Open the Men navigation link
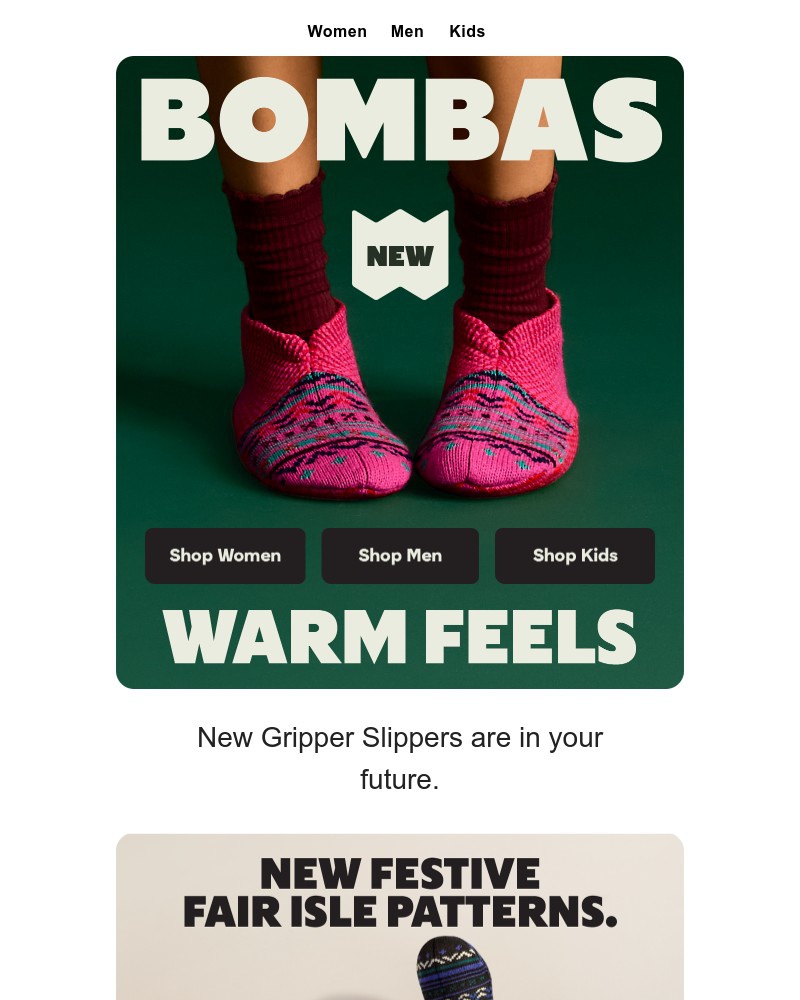 [407, 31]
